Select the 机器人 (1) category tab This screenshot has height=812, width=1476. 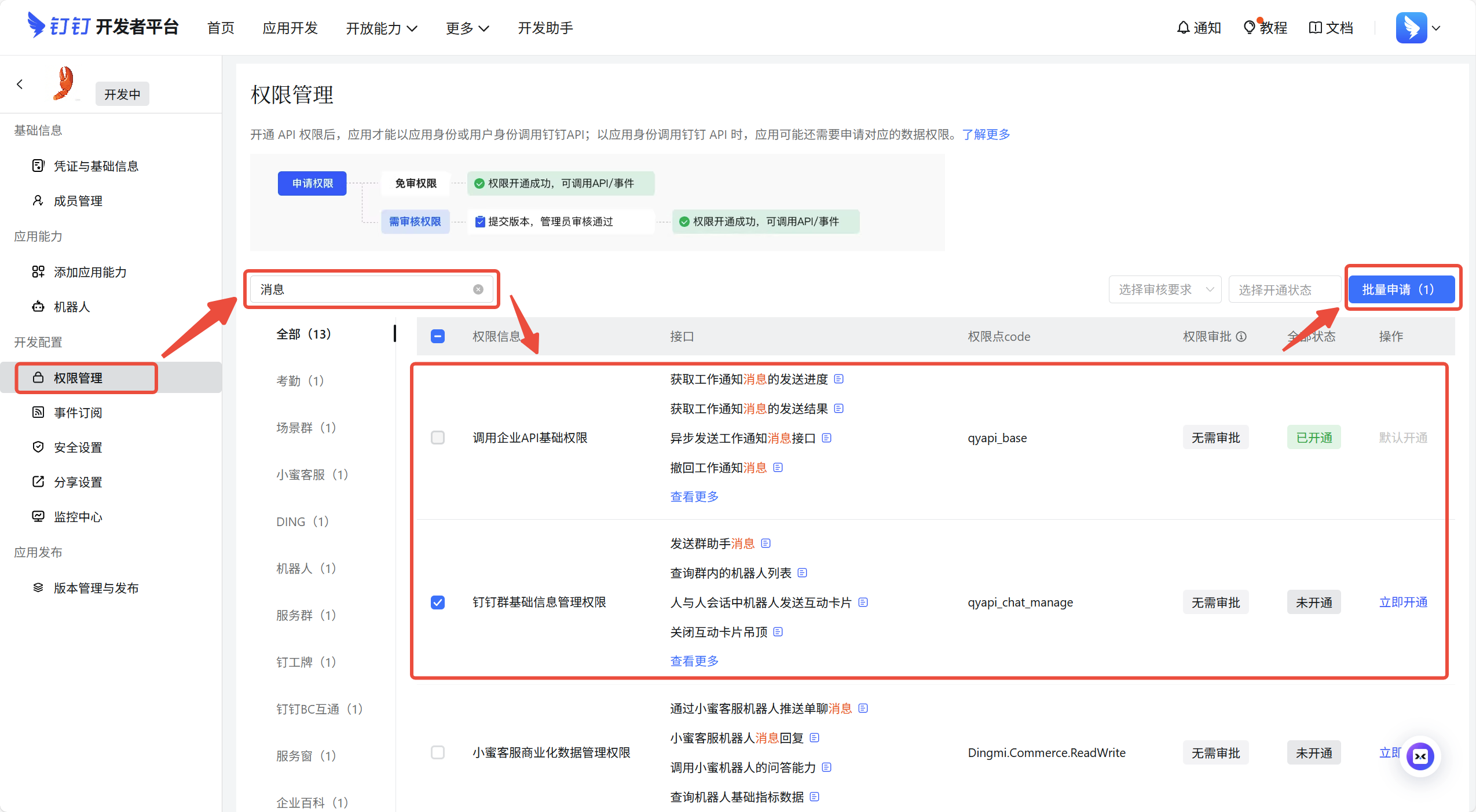tap(306, 568)
